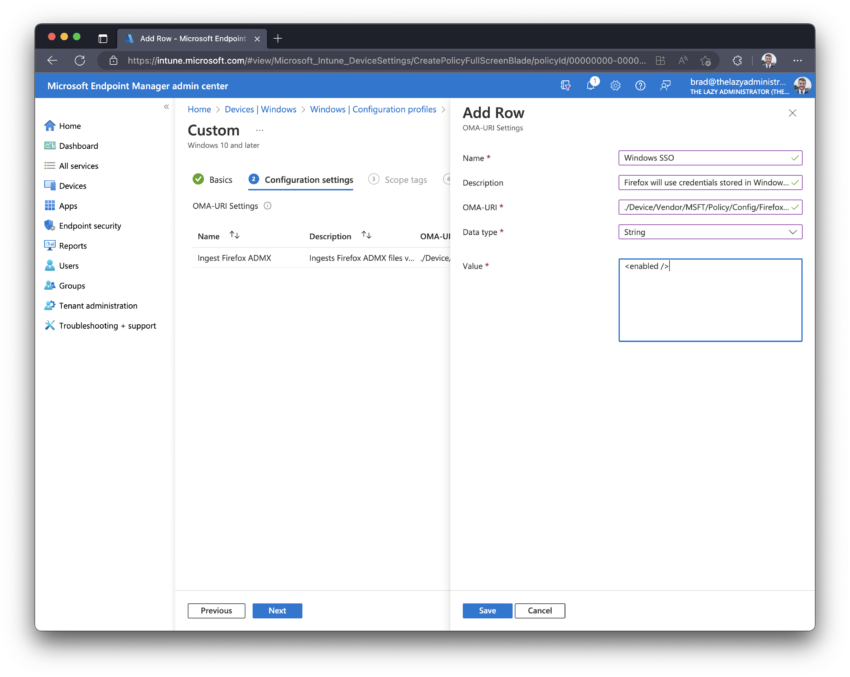Open portal settings gear icon
Screen dimensions: 850x677
[x=615, y=85]
